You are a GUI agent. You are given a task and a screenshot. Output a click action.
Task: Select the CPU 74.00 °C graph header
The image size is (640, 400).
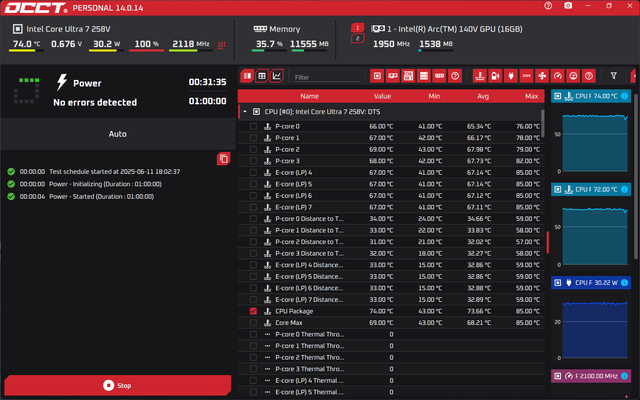(591, 96)
